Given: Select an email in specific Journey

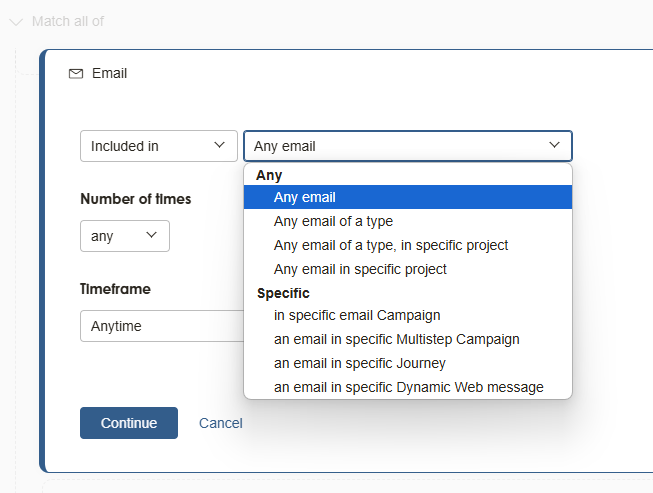Looking at the screenshot, I should pyautogui.click(x=360, y=363).
